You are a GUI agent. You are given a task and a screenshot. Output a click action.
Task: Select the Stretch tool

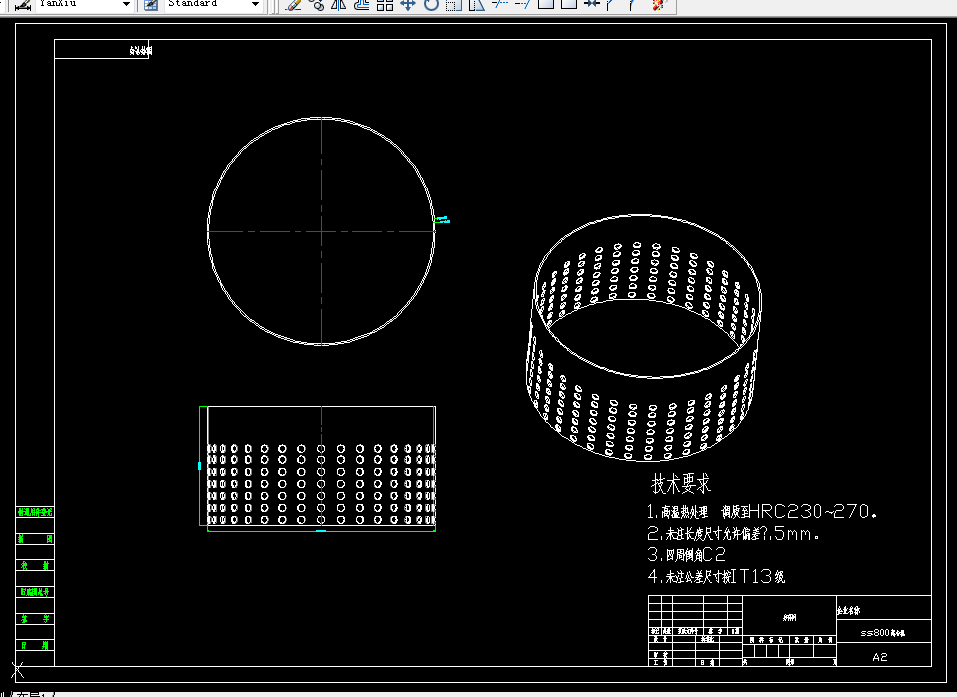point(477,4)
